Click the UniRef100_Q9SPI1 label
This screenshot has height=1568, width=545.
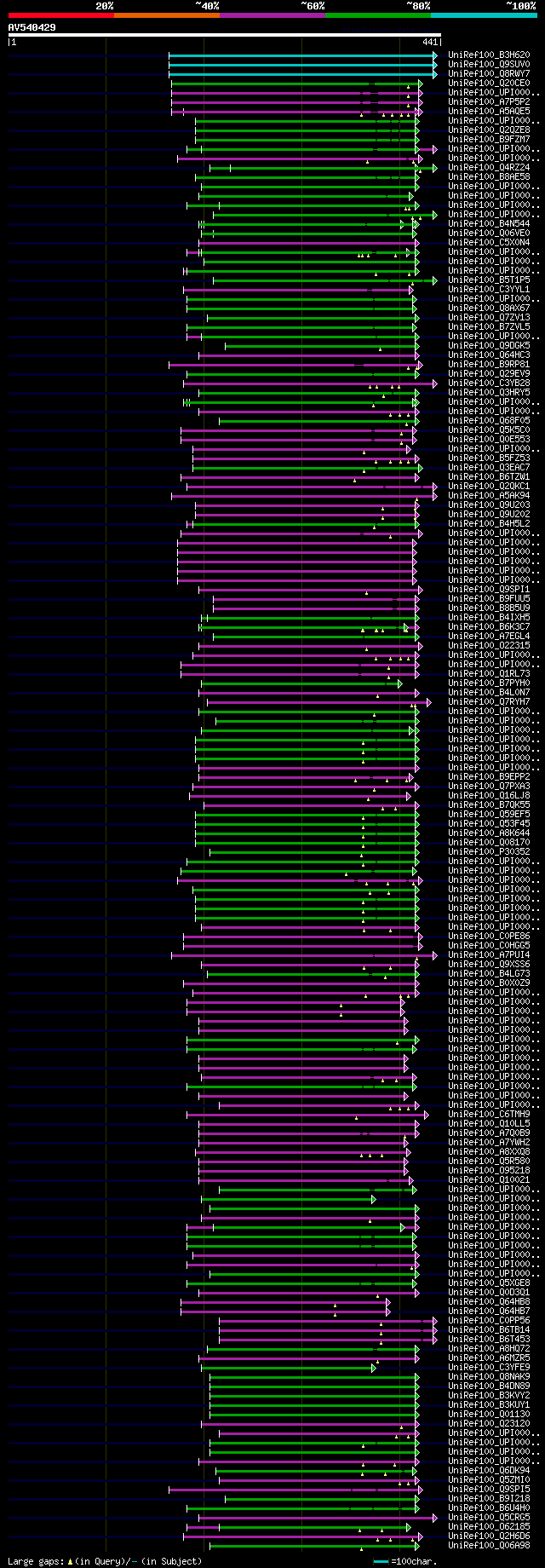(489, 590)
